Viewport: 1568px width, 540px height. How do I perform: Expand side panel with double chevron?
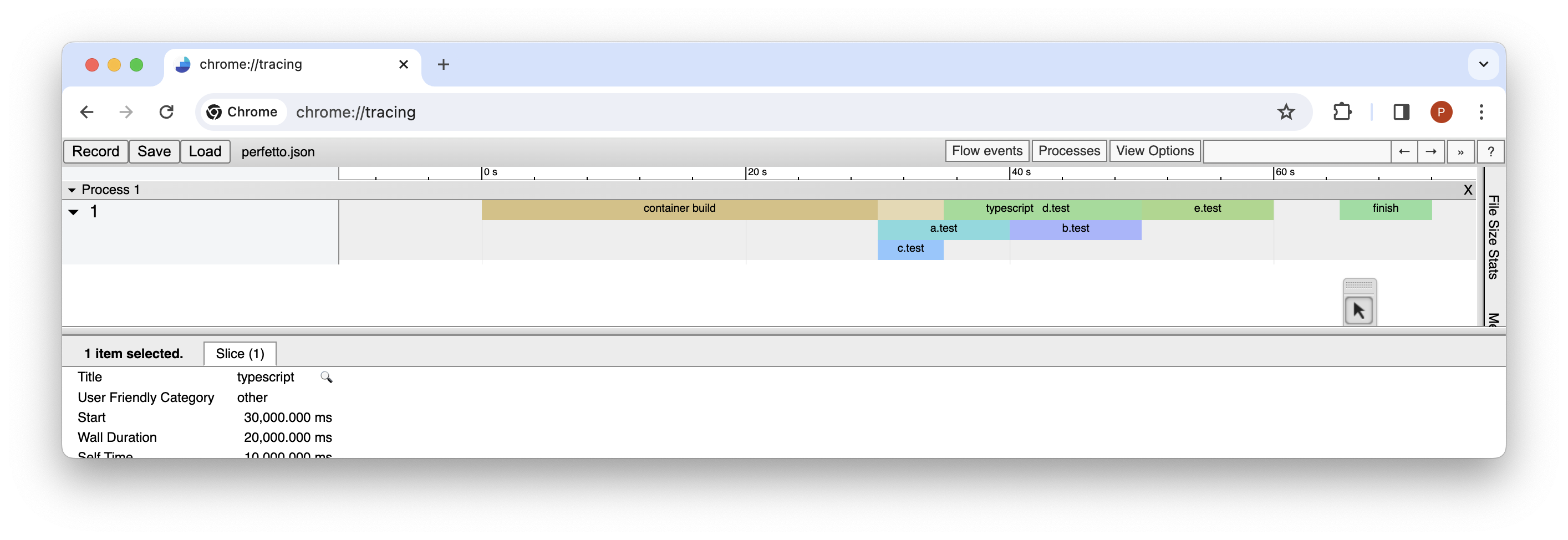click(1460, 151)
